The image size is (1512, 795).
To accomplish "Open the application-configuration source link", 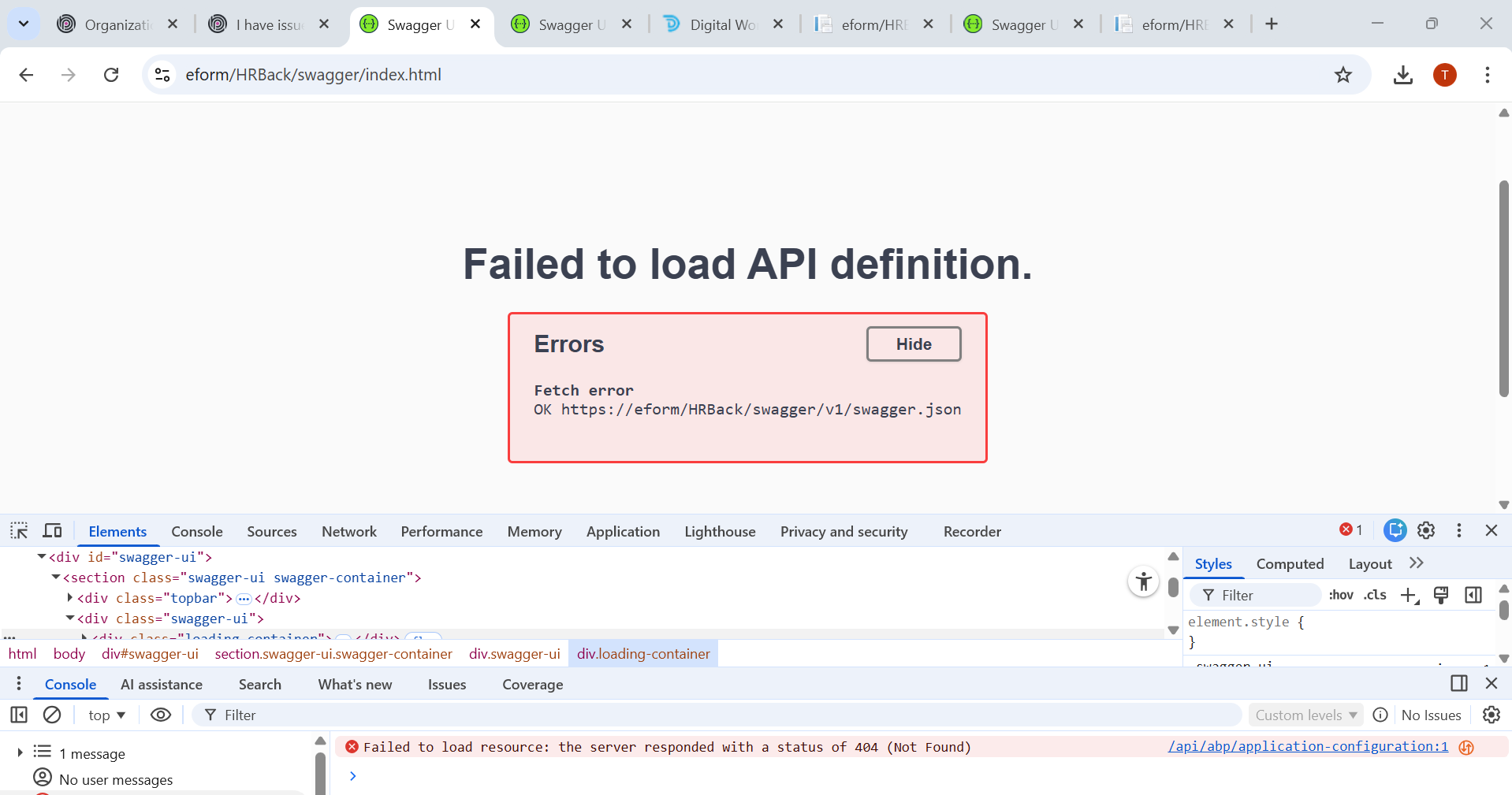I will [x=1307, y=747].
